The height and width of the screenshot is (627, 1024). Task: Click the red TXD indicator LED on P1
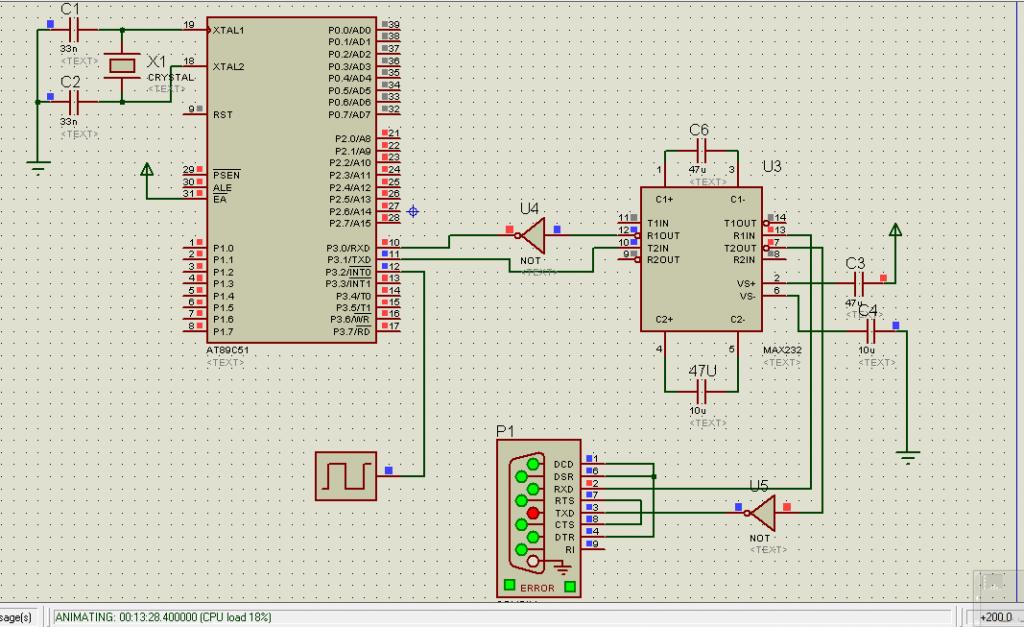(x=533, y=513)
